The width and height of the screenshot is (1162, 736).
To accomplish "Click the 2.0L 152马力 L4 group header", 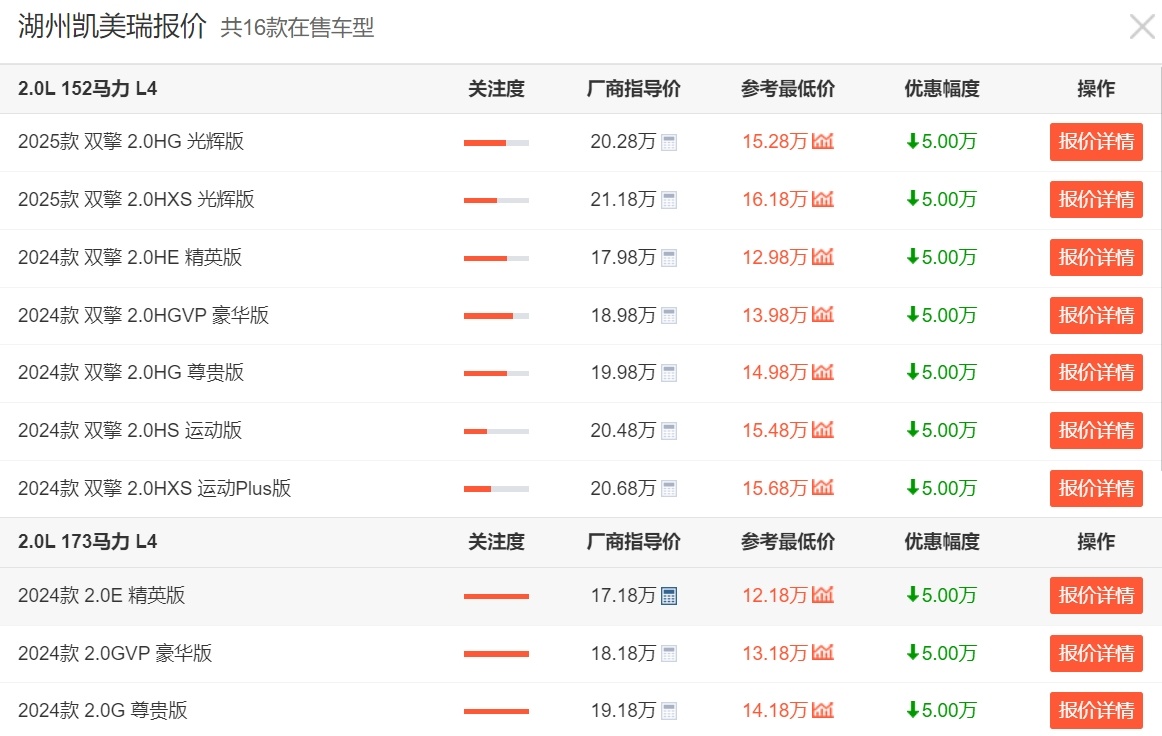I will click(x=87, y=89).
